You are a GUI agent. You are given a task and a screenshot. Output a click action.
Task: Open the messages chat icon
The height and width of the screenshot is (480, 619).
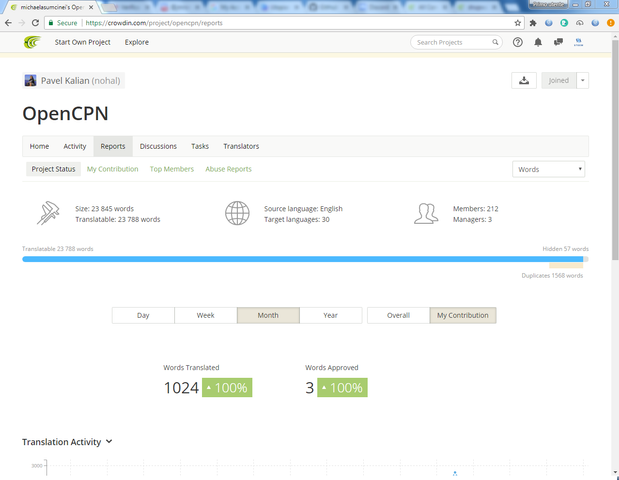(558, 43)
